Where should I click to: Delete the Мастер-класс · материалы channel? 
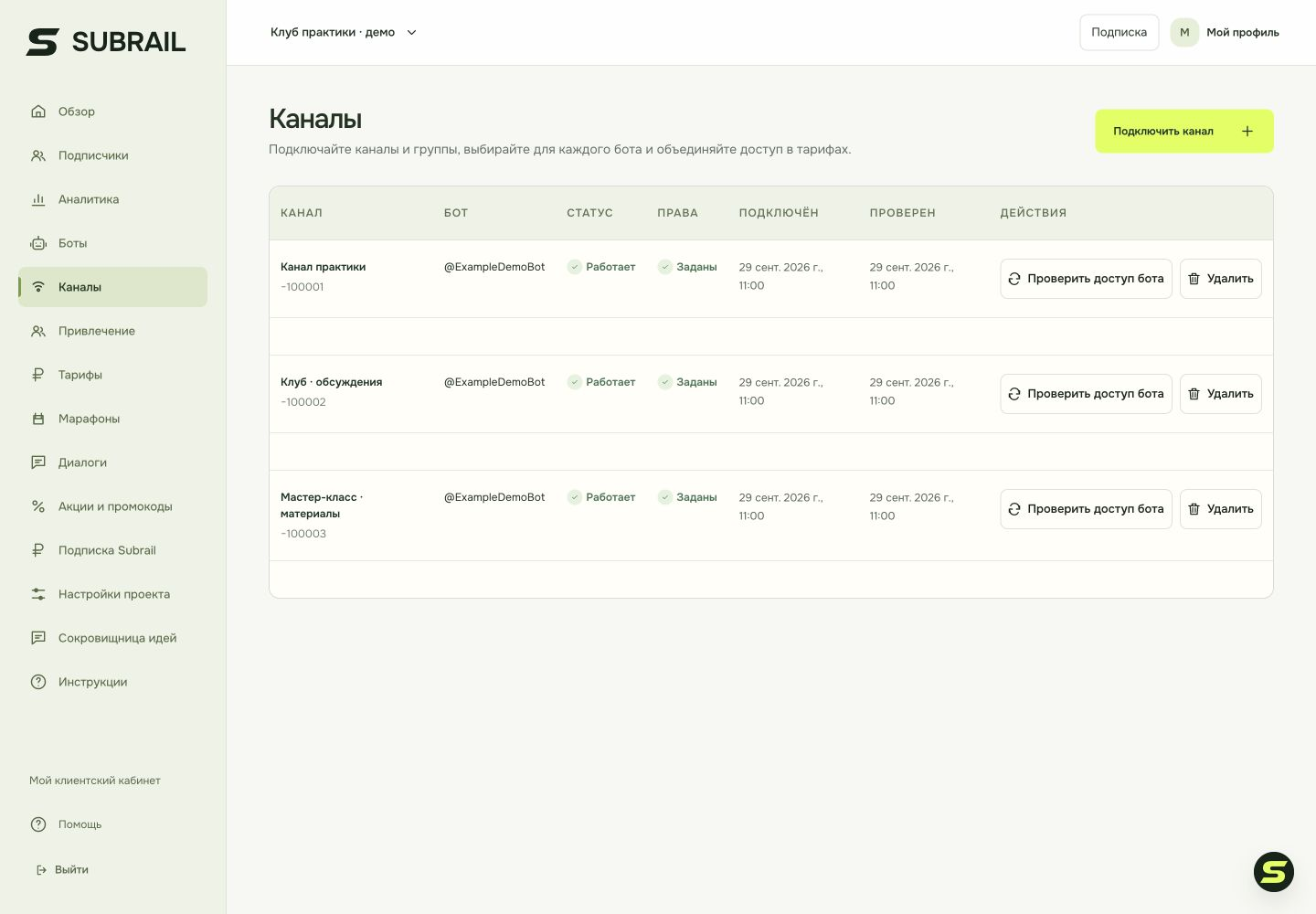(x=1221, y=509)
